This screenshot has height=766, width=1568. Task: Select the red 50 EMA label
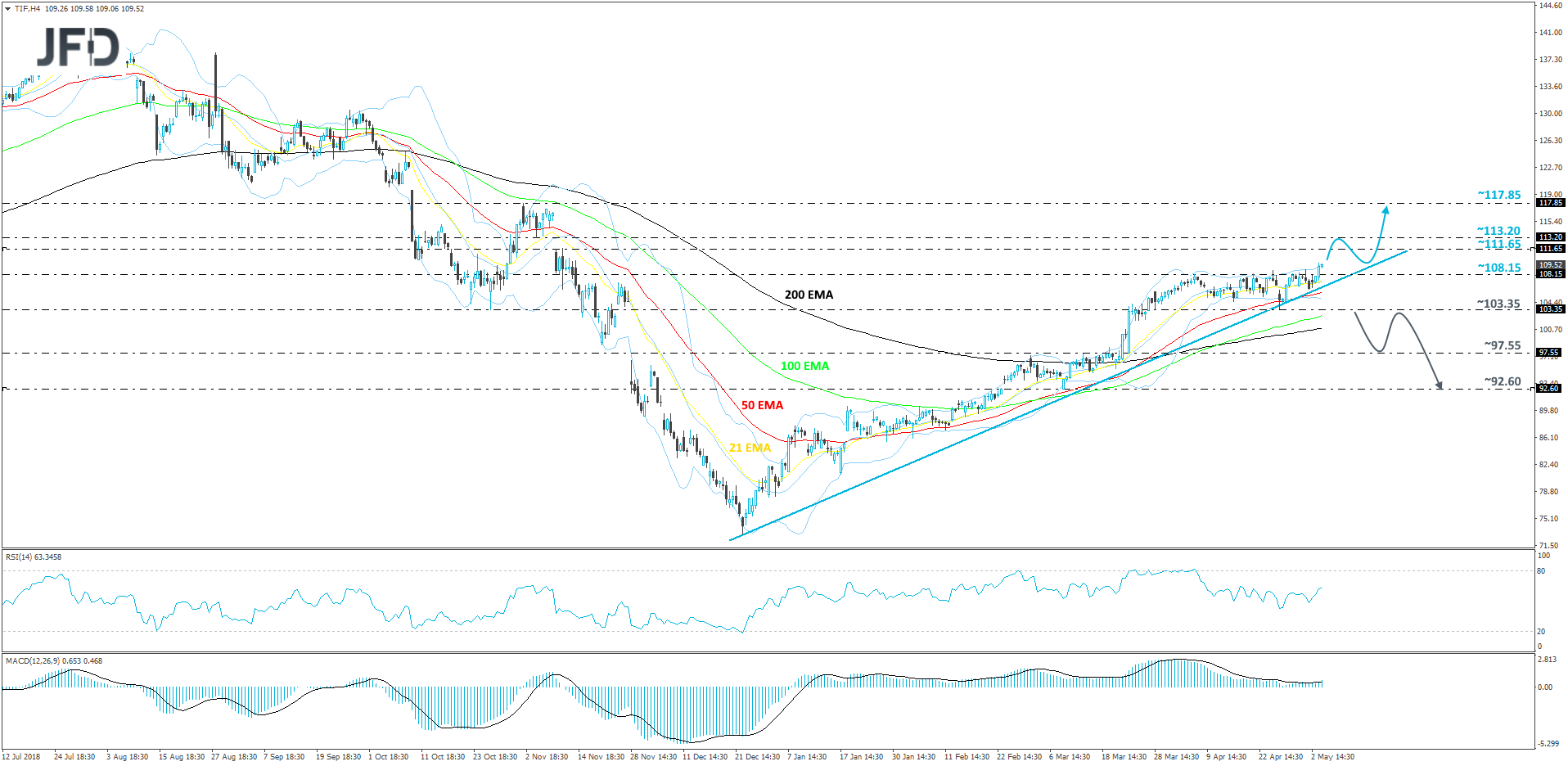click(762, 405)
